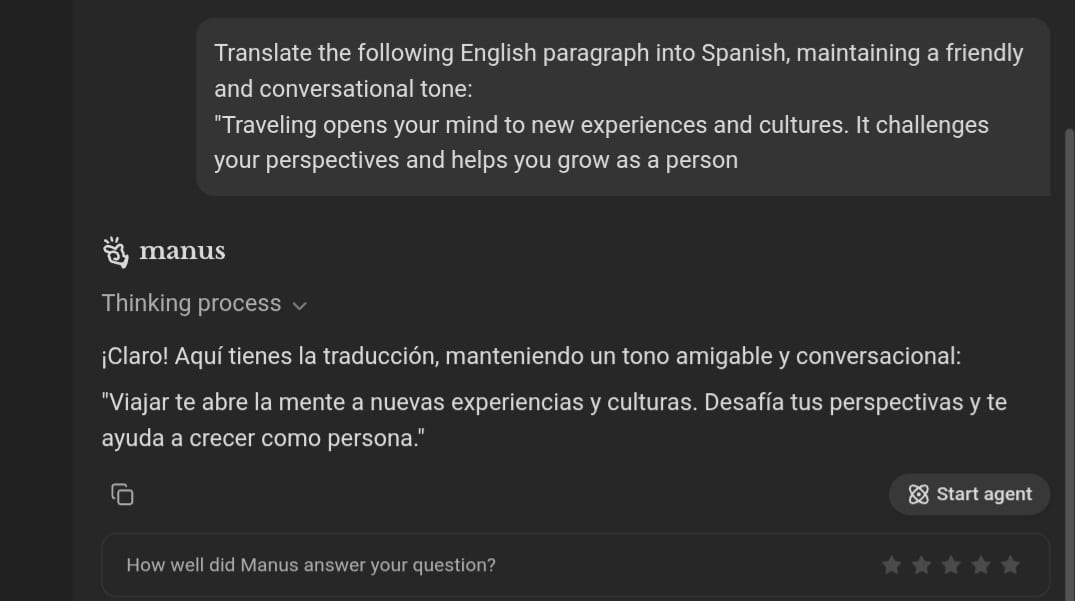Image resolution: width=1075 pixels, height=601 pixels.
Task: Rate the answer one star
Action: click(x=891, y=565)
